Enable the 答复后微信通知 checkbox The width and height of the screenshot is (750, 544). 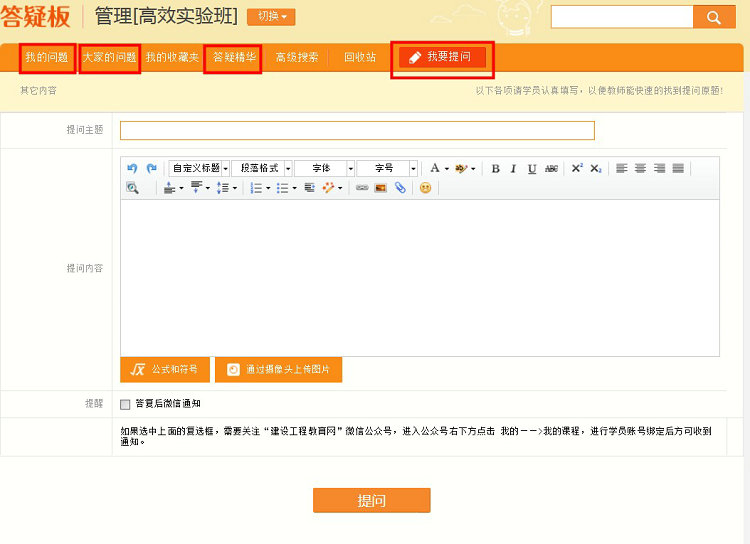(x=125, y=404)
